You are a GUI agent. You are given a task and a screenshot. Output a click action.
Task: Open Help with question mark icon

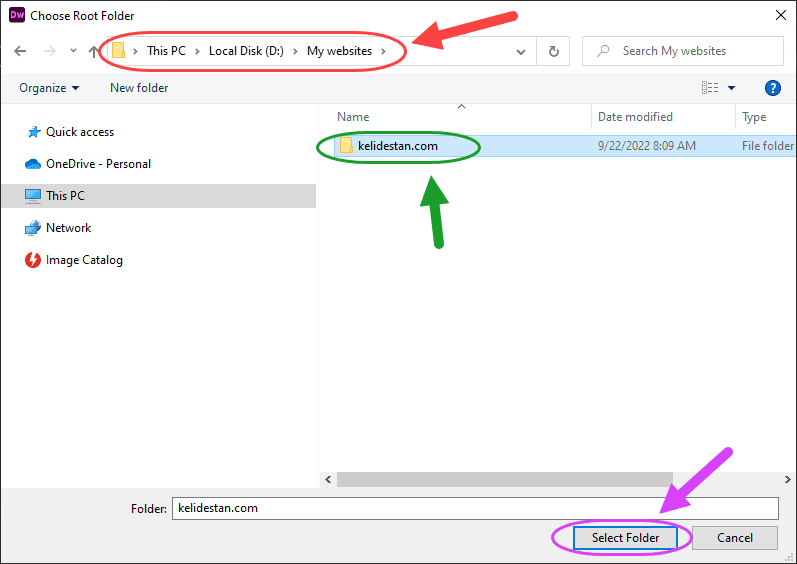tap(773, 88)
